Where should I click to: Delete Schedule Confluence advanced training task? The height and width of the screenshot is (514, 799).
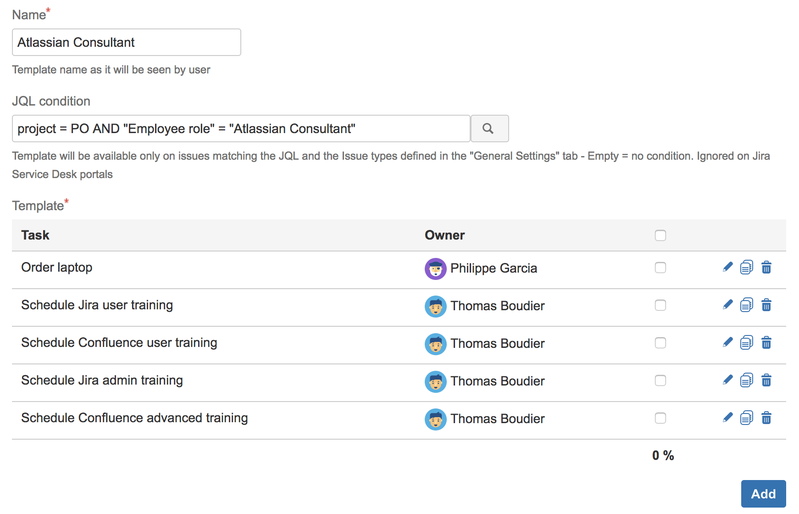tap(766, 418)
